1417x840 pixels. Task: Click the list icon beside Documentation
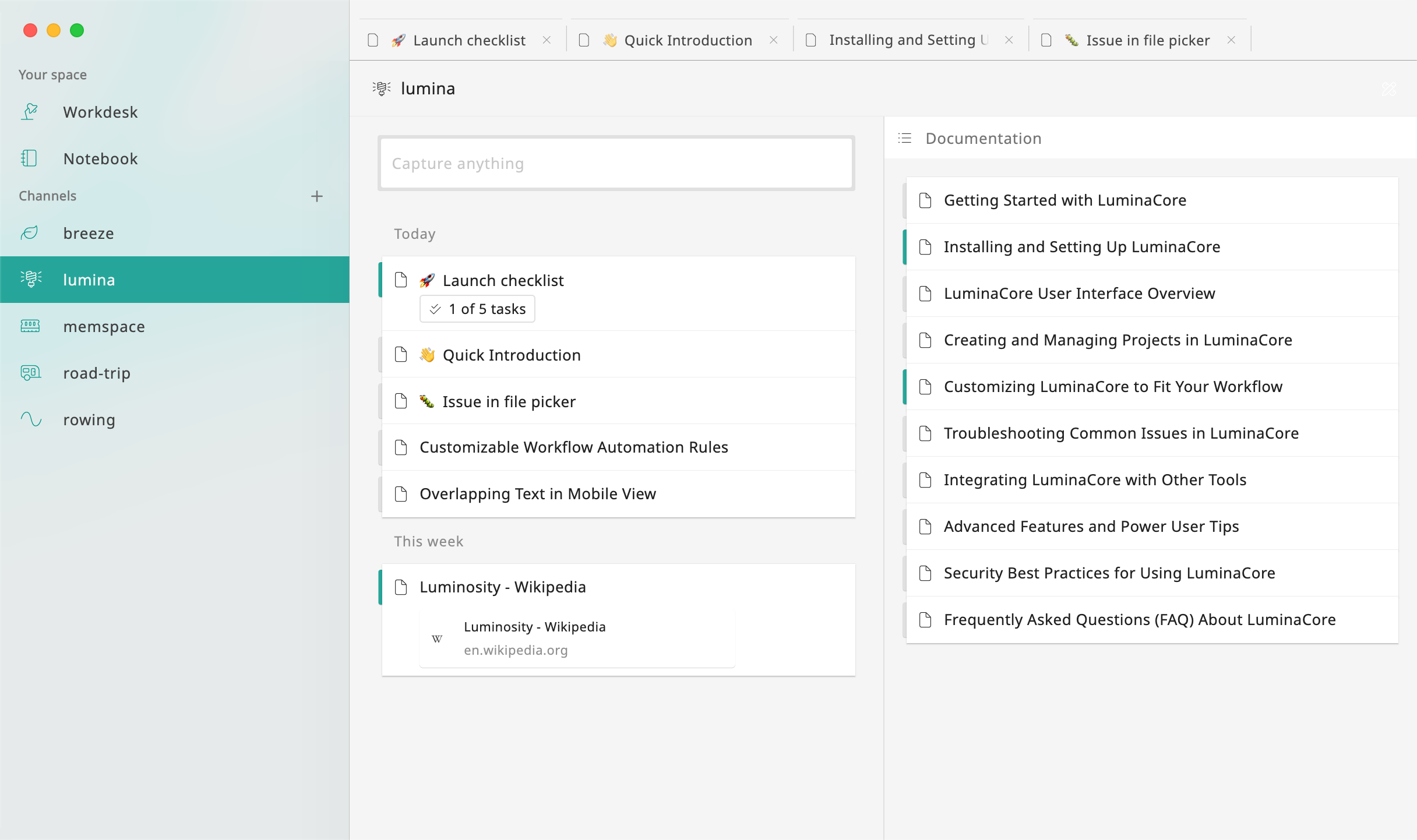(905, 138)
